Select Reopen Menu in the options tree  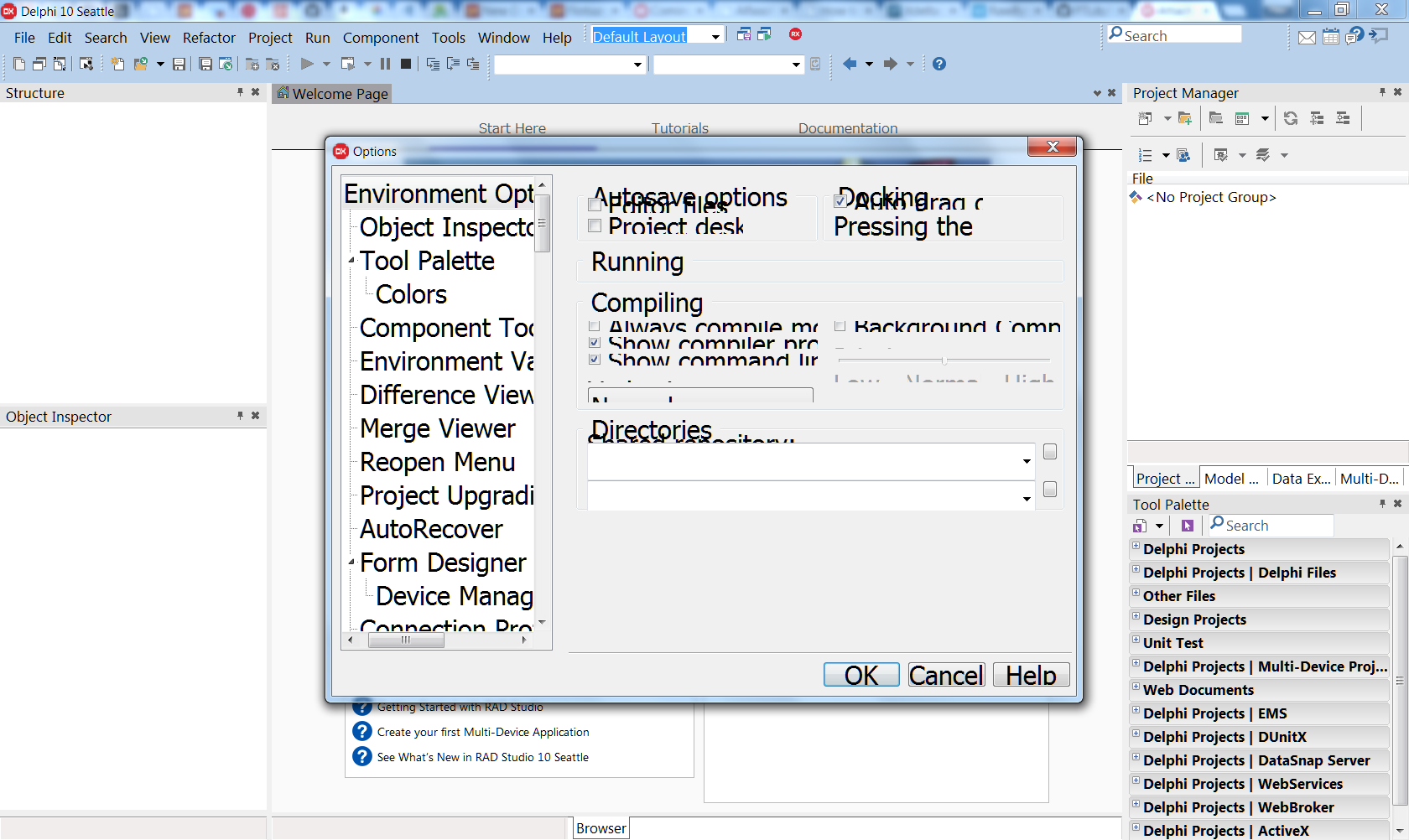click(x=437, y=462)
